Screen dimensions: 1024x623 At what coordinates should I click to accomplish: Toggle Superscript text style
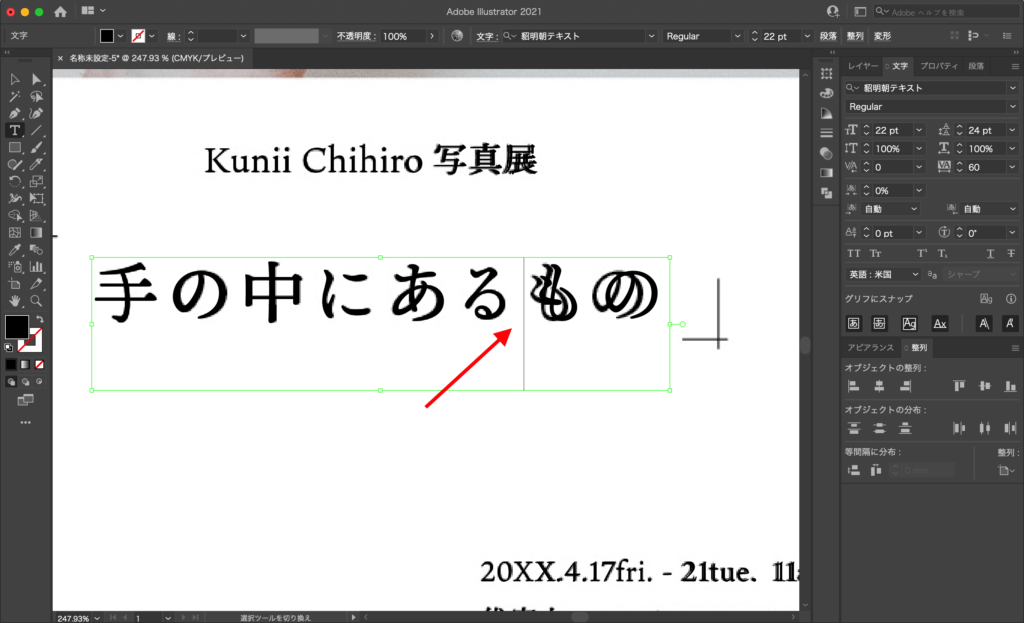pyautogui.click(x=921, y=253)
